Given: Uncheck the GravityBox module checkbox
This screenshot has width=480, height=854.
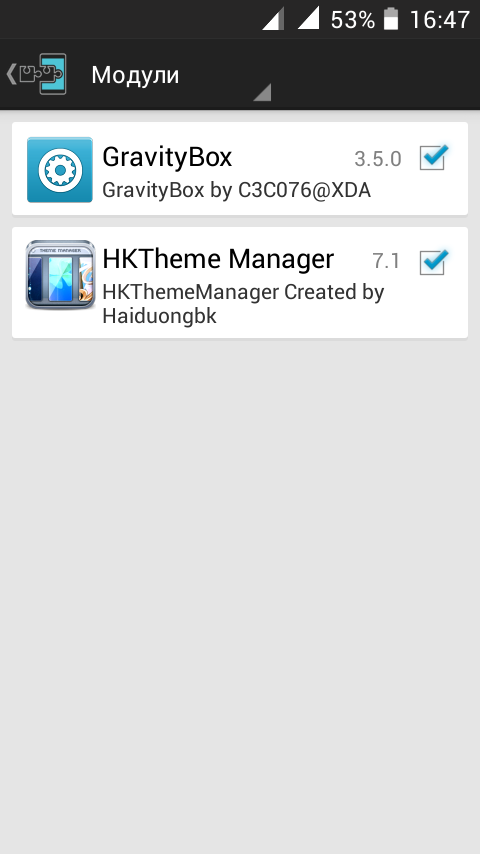Looking at the screenshot, I should click(x=434, y=158).
